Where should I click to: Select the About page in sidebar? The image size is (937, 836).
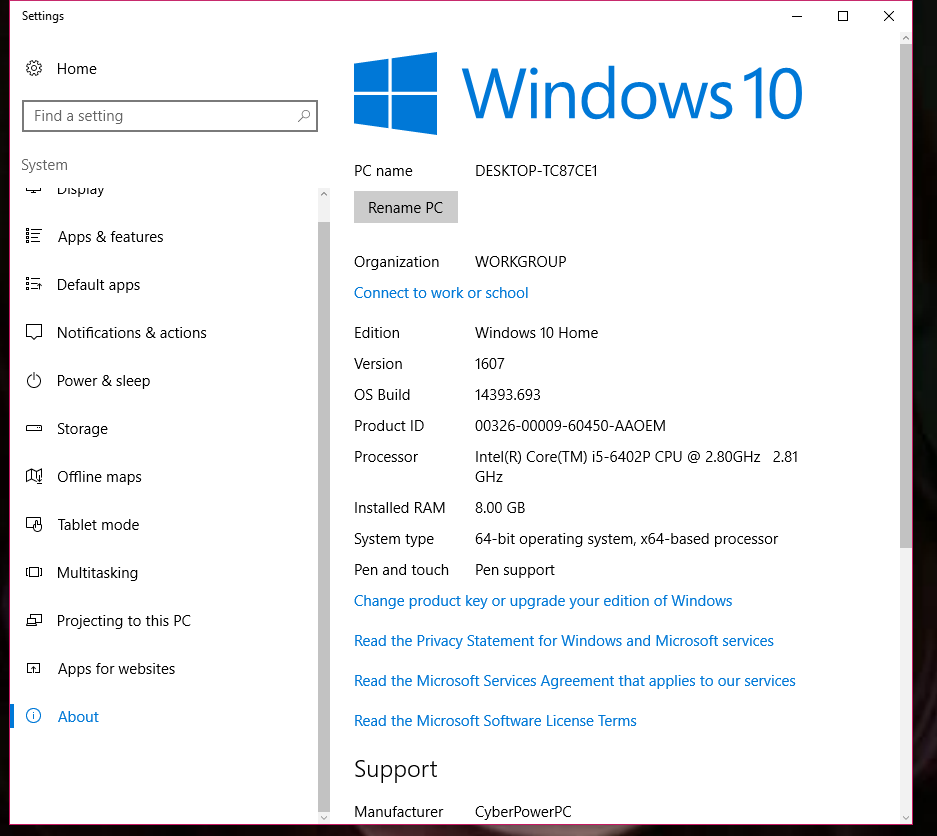(78, 717)
